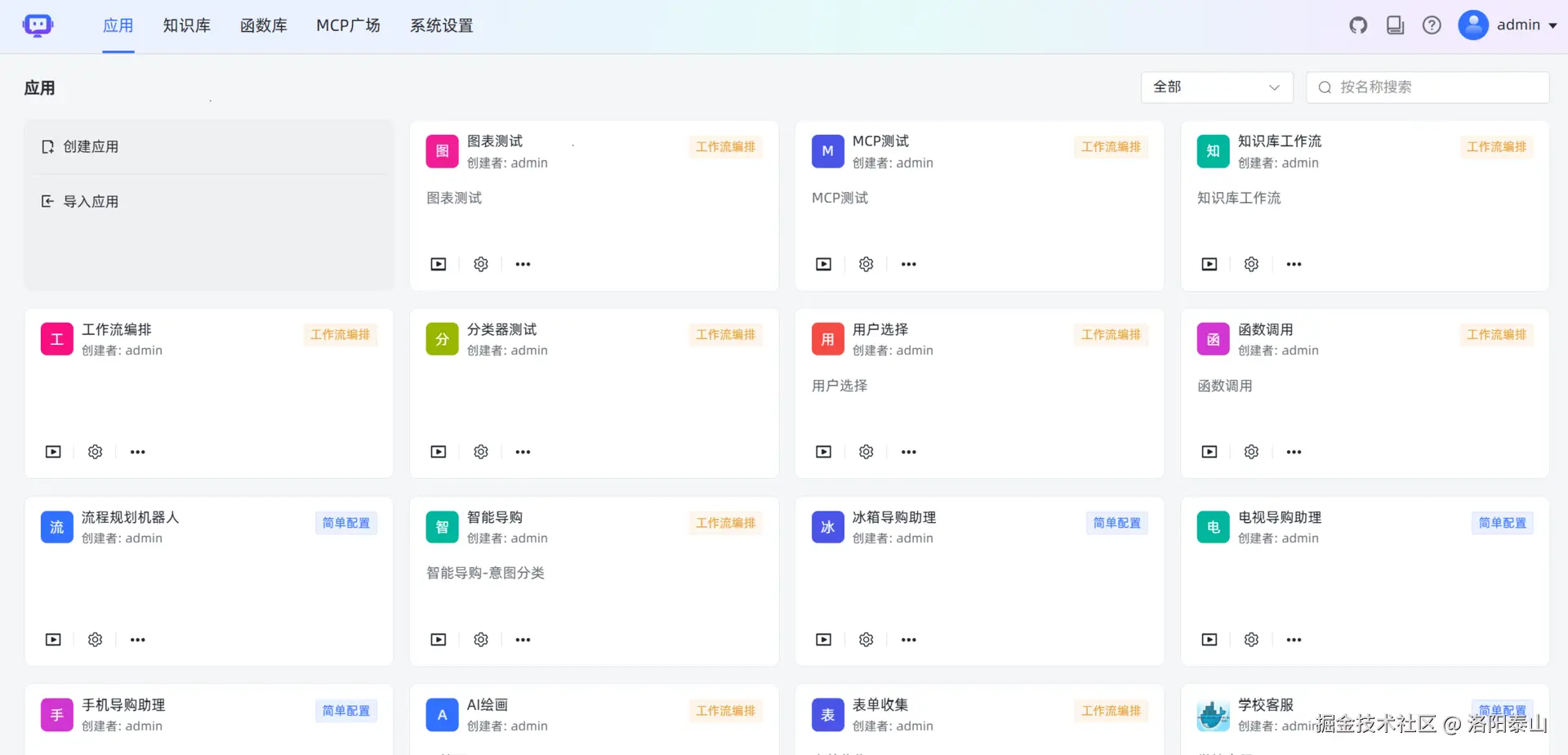The height and width of the screenshot is (755, 1568).
Task: Open more options on 知识库工作流 card
Action: [1293, 263]
